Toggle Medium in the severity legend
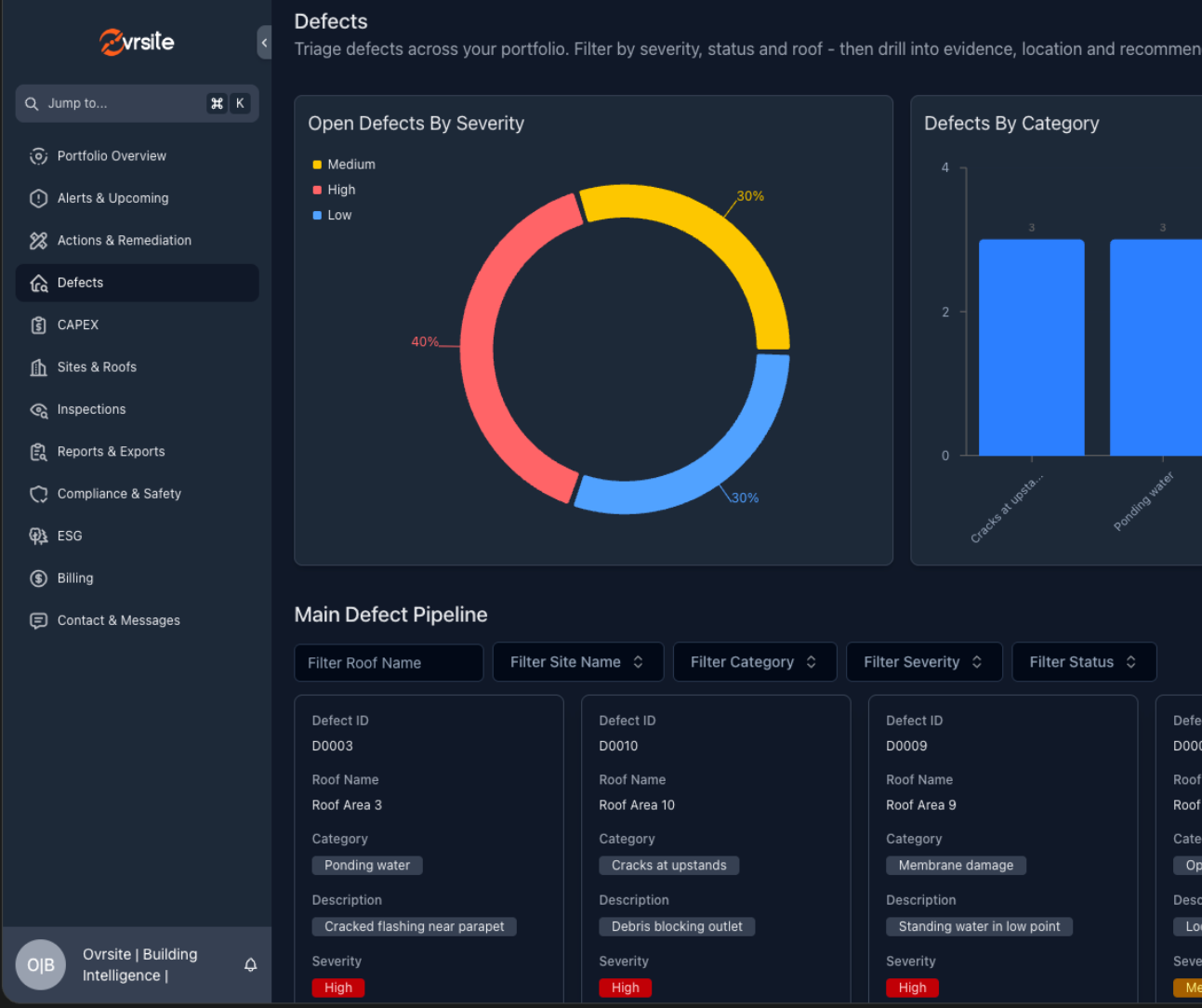This screenshot has width=1202, height=1008. click(343, 164)
